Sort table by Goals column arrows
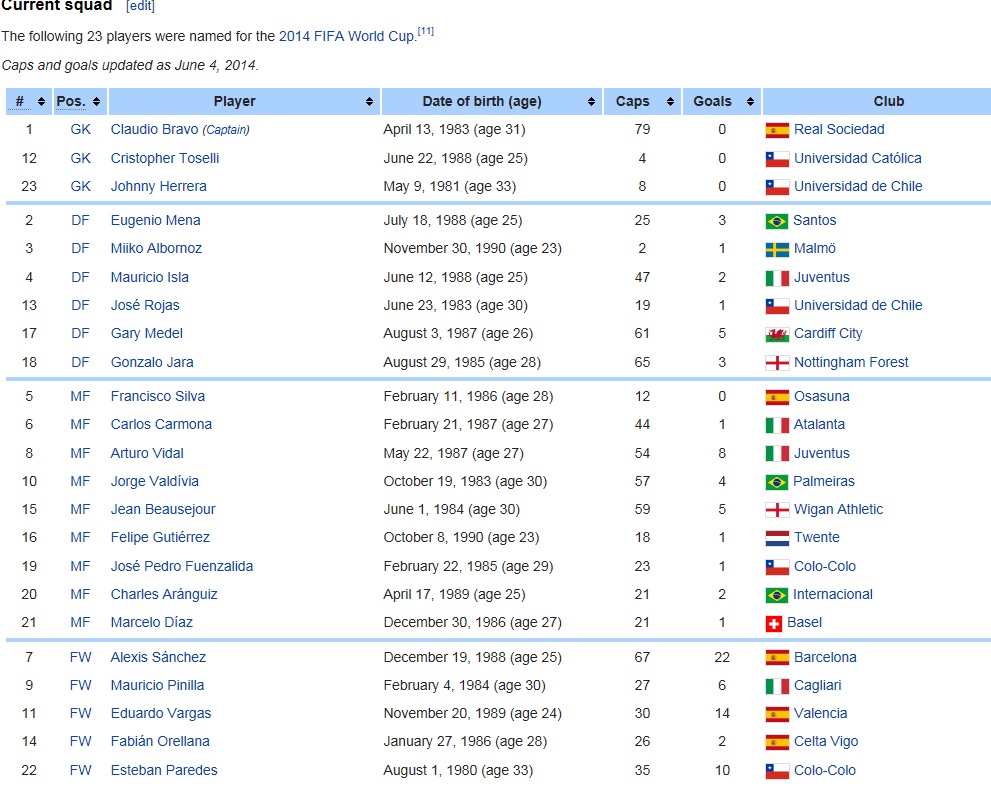The width and height of the screenshot is (991, 788). click(750, 102)
